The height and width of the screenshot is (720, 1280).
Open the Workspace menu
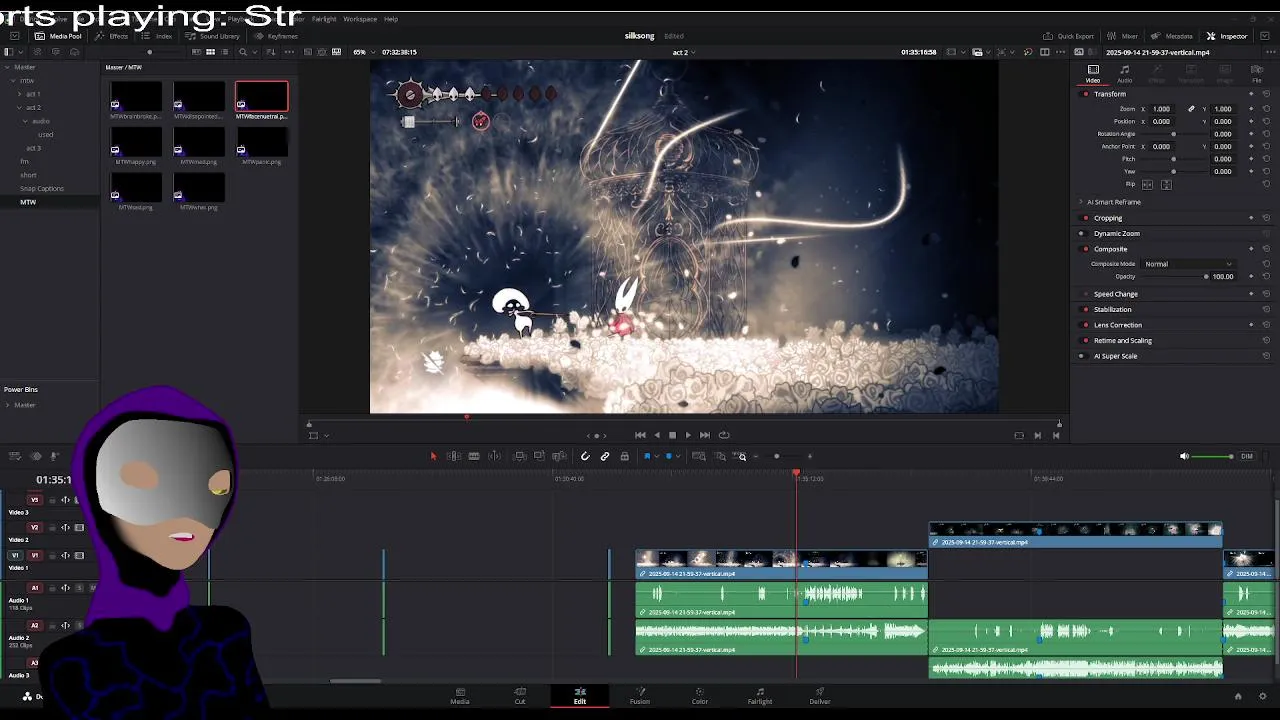tap(360, 19)
